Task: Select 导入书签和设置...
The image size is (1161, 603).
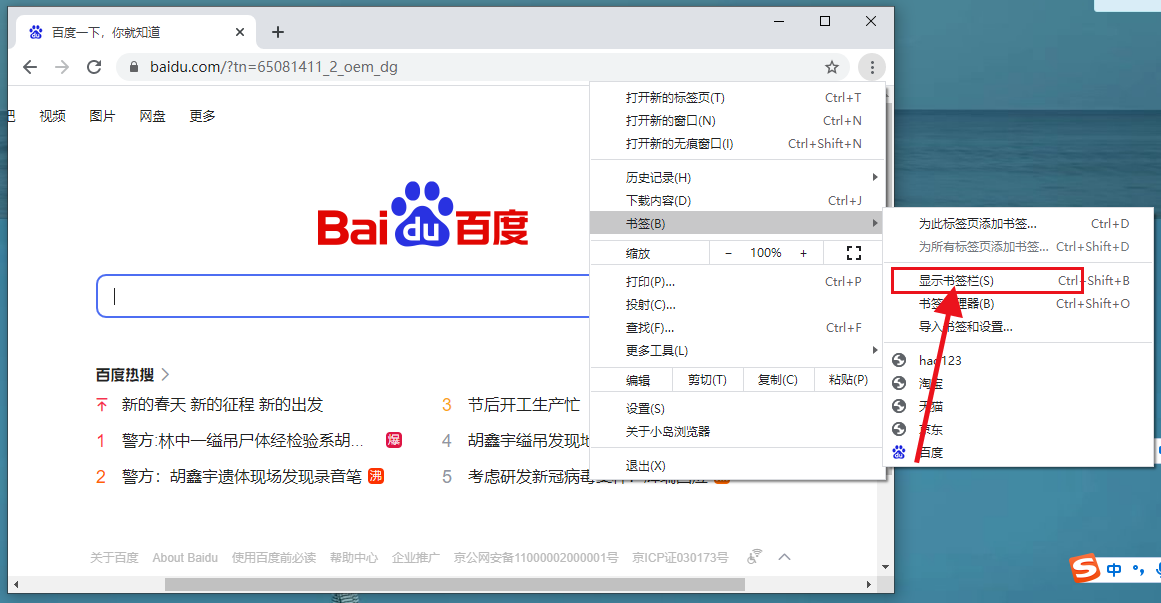Action: coord(1018,327)
